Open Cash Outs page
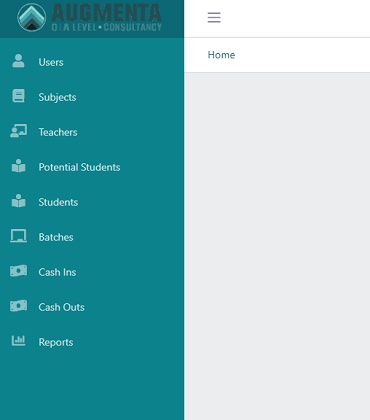 point(92,307)
